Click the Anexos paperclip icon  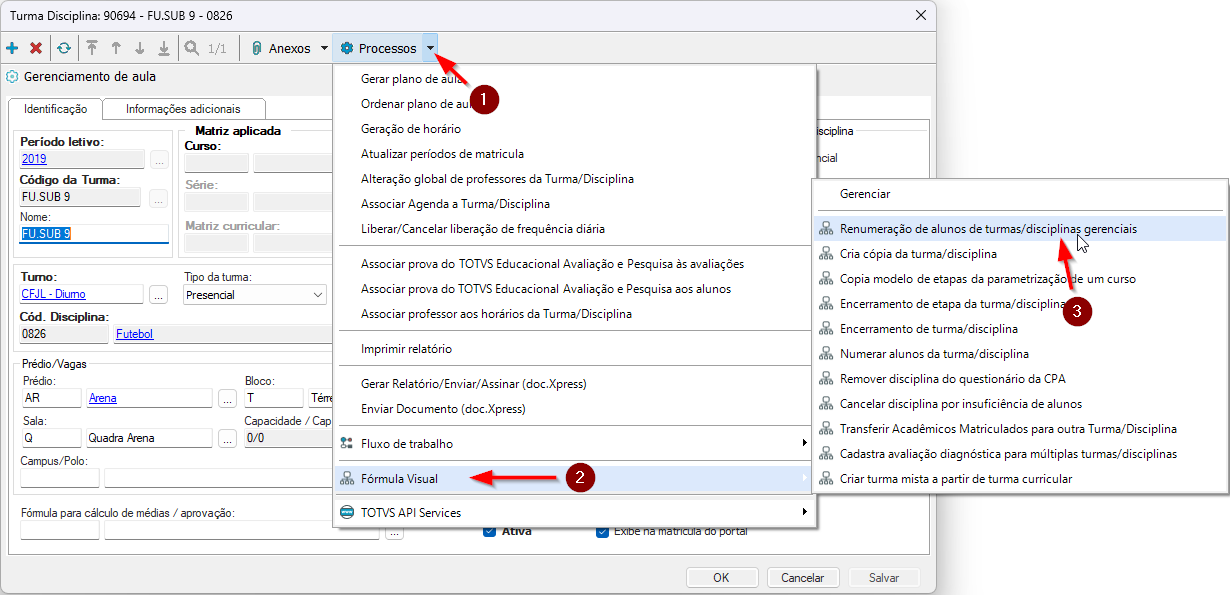[257, 48]
